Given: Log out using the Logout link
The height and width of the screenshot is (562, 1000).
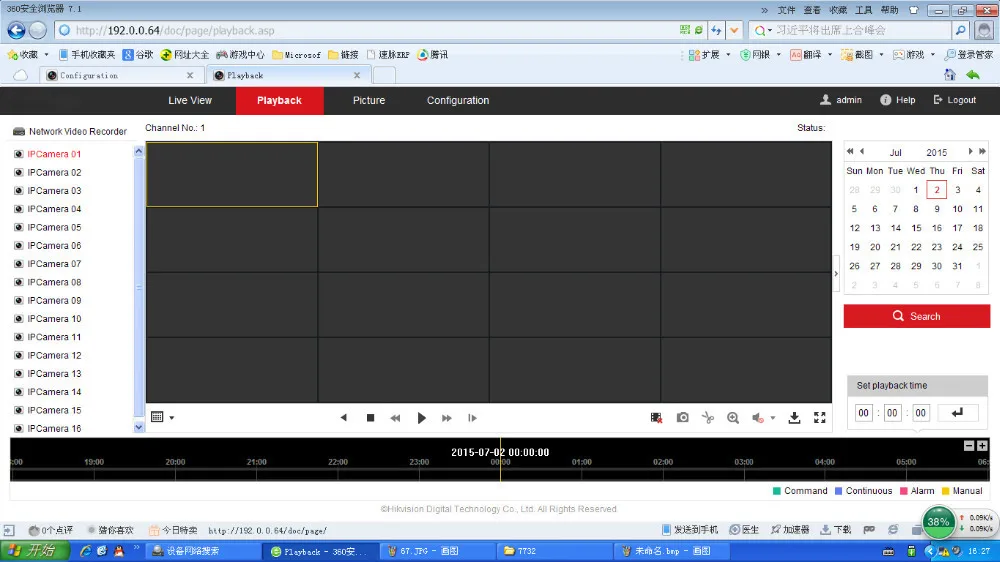Looking at the screenshot, I should click(955, 100).
